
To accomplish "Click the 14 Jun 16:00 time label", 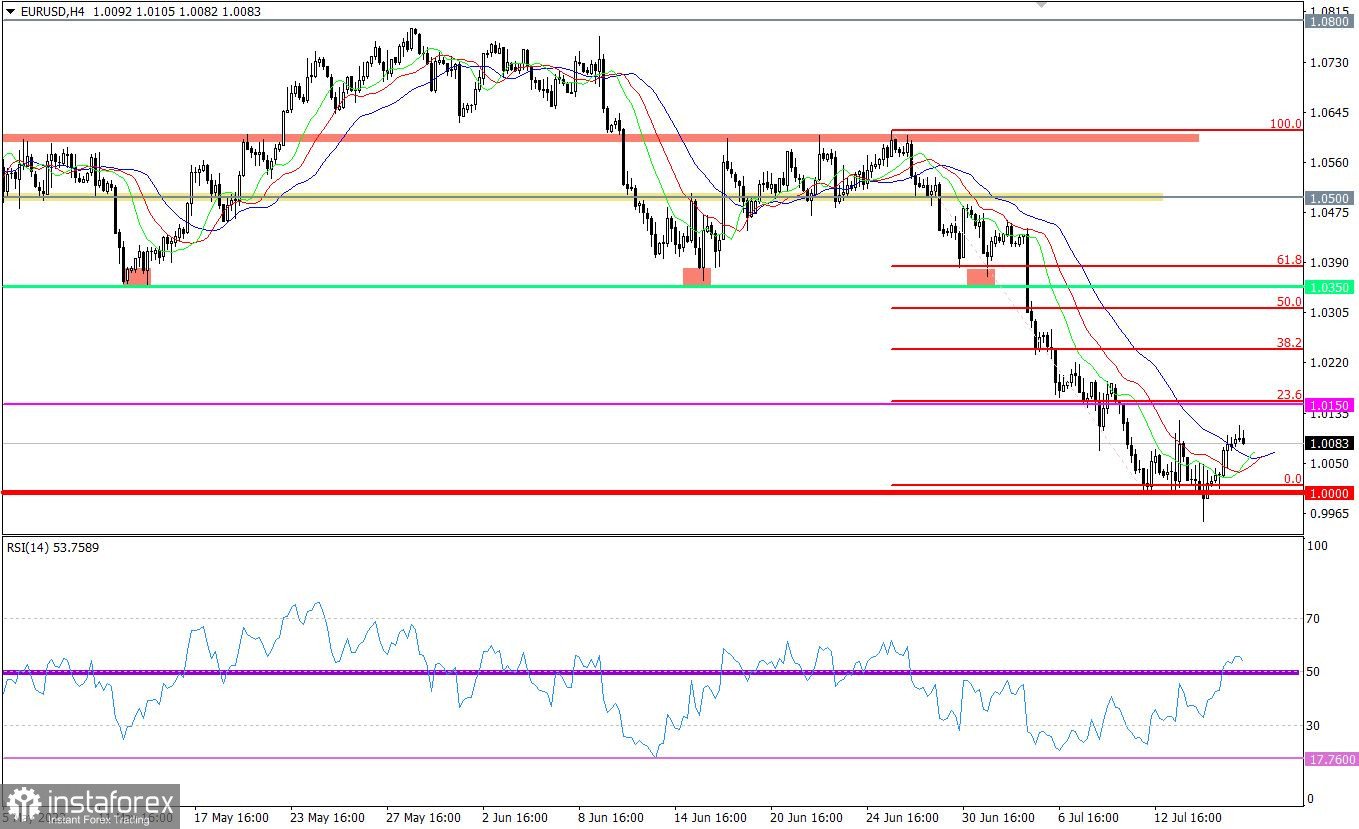I will [711, 817].
